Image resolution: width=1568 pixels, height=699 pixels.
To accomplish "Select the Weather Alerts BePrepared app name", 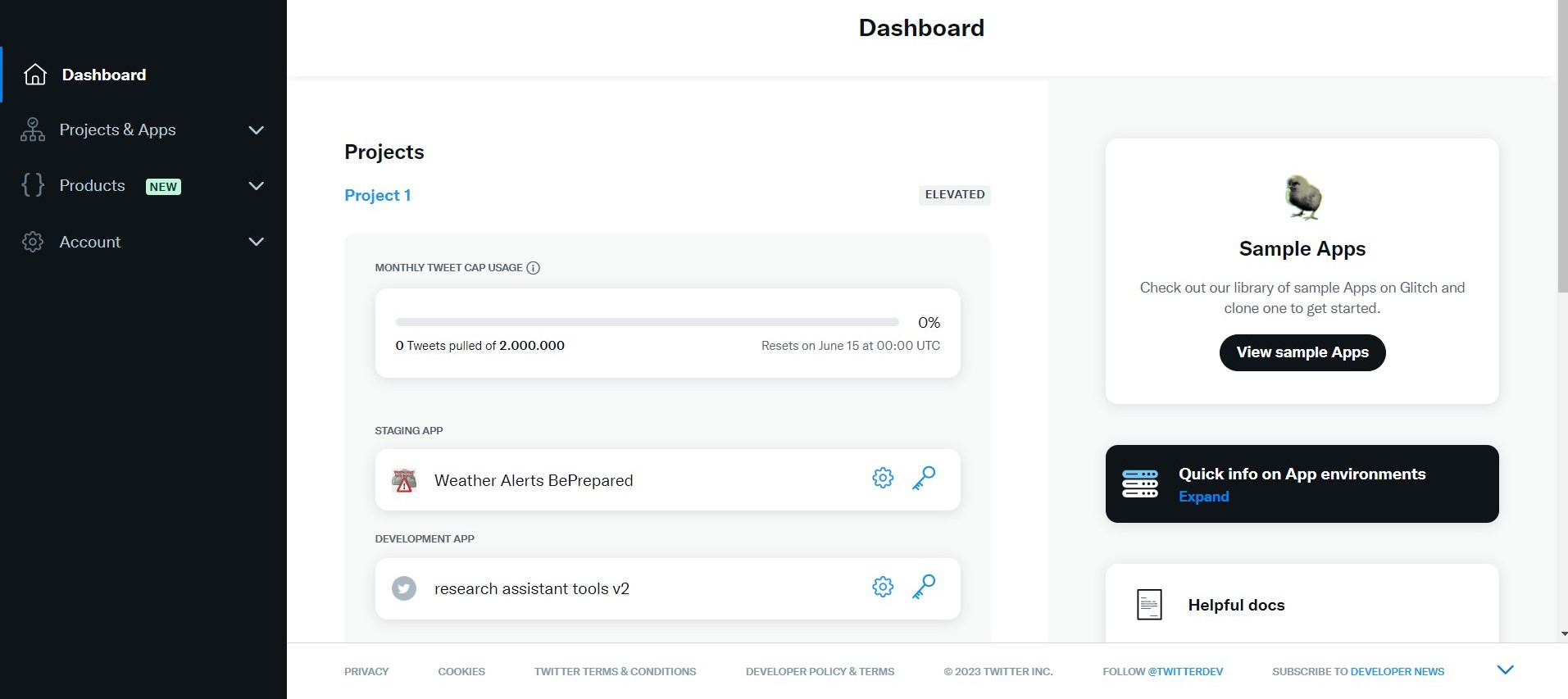I will pos(534,480).
